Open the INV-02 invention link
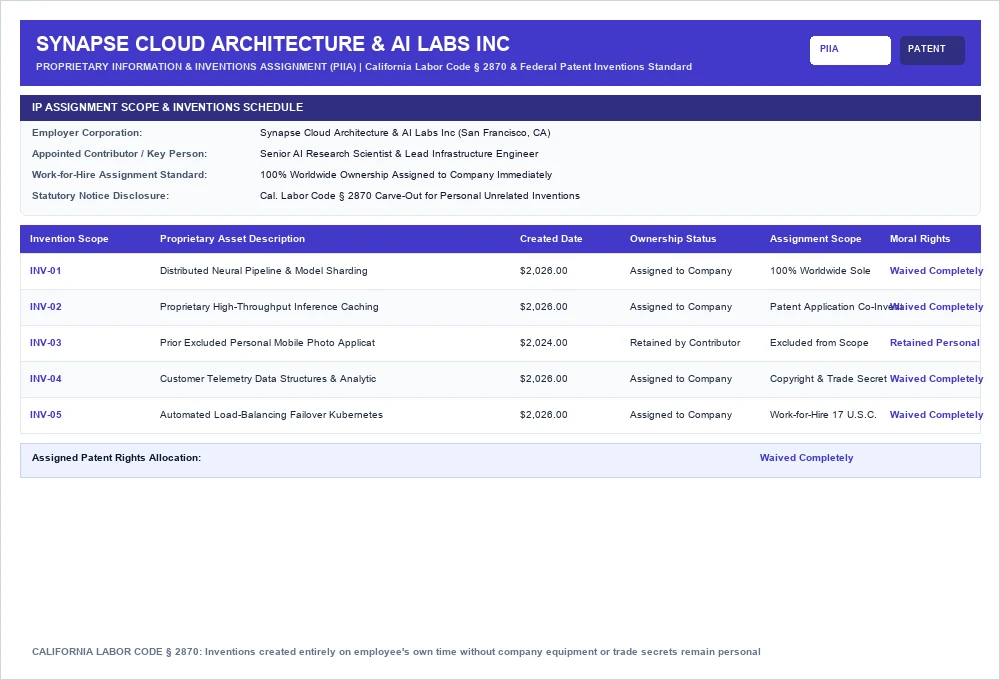 [x=45, y=307]
